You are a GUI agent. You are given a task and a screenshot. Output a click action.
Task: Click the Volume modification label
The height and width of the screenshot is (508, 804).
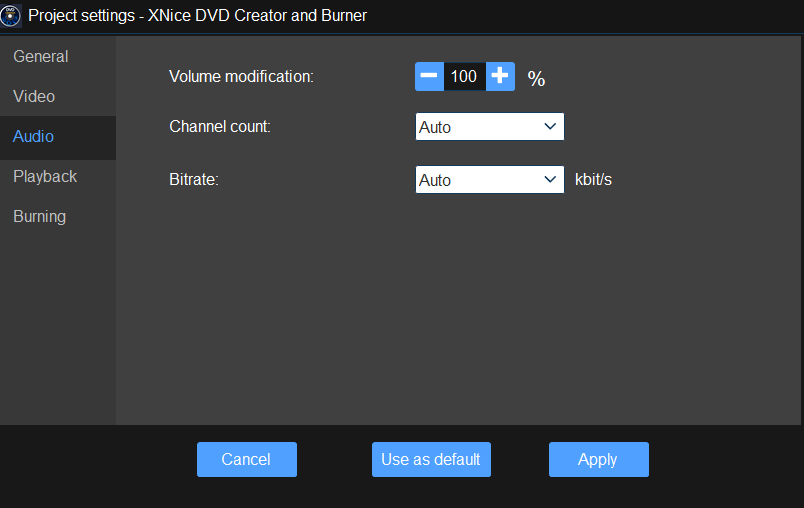tap(241, 76)
